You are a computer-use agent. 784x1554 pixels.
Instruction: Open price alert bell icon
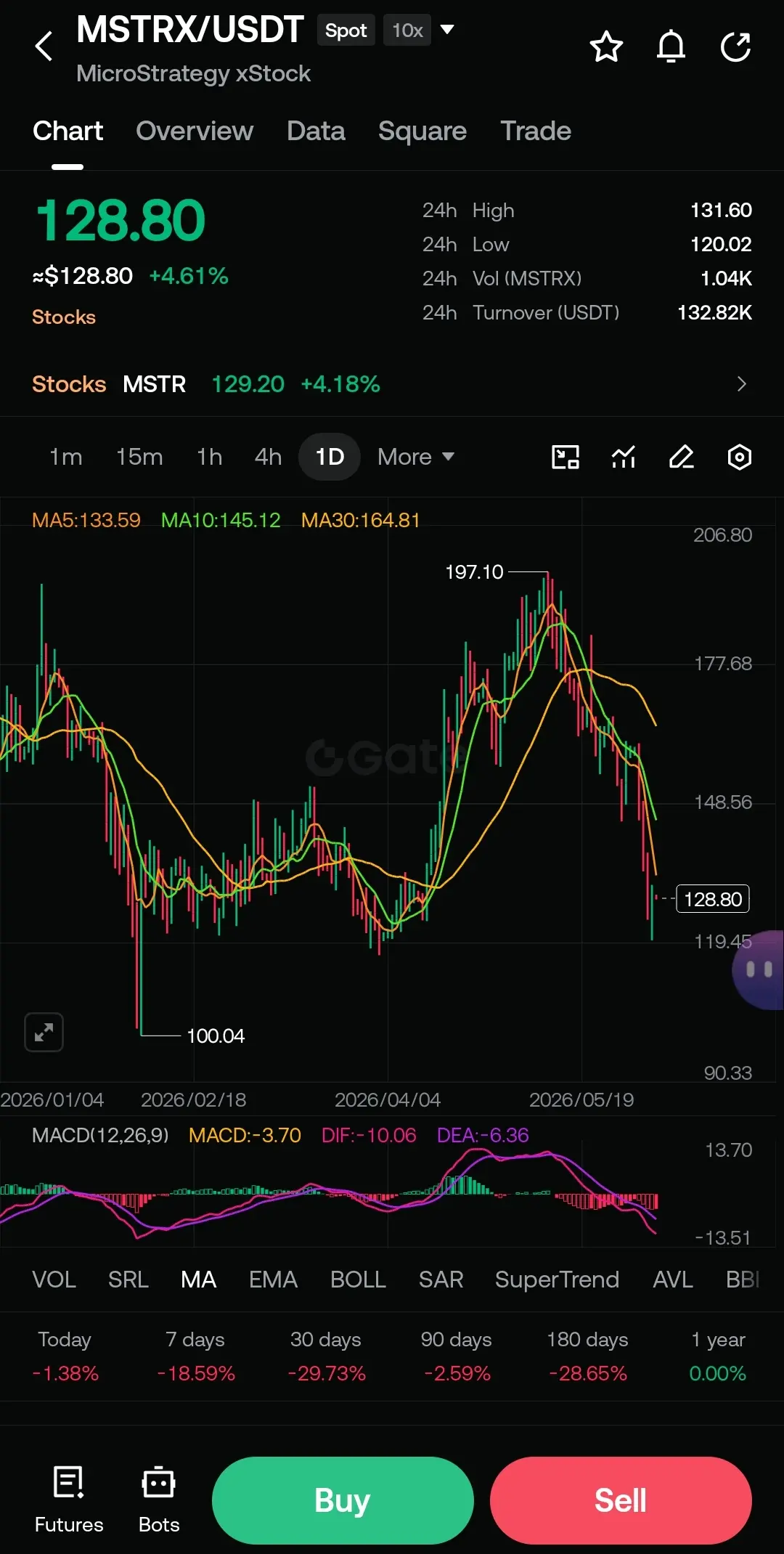click(671, 46)
